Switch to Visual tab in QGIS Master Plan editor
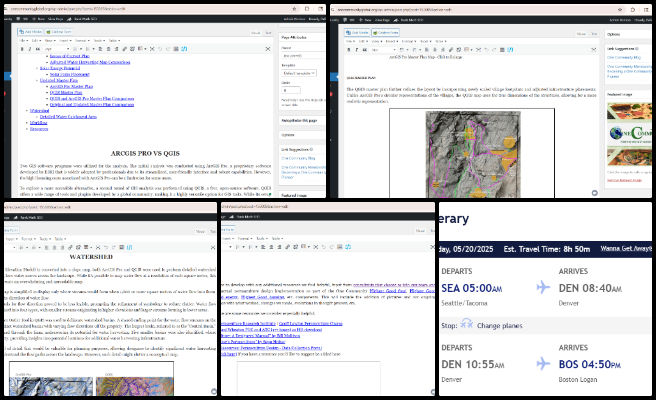This screenshot has height=400, width=656. click(581, 34)
